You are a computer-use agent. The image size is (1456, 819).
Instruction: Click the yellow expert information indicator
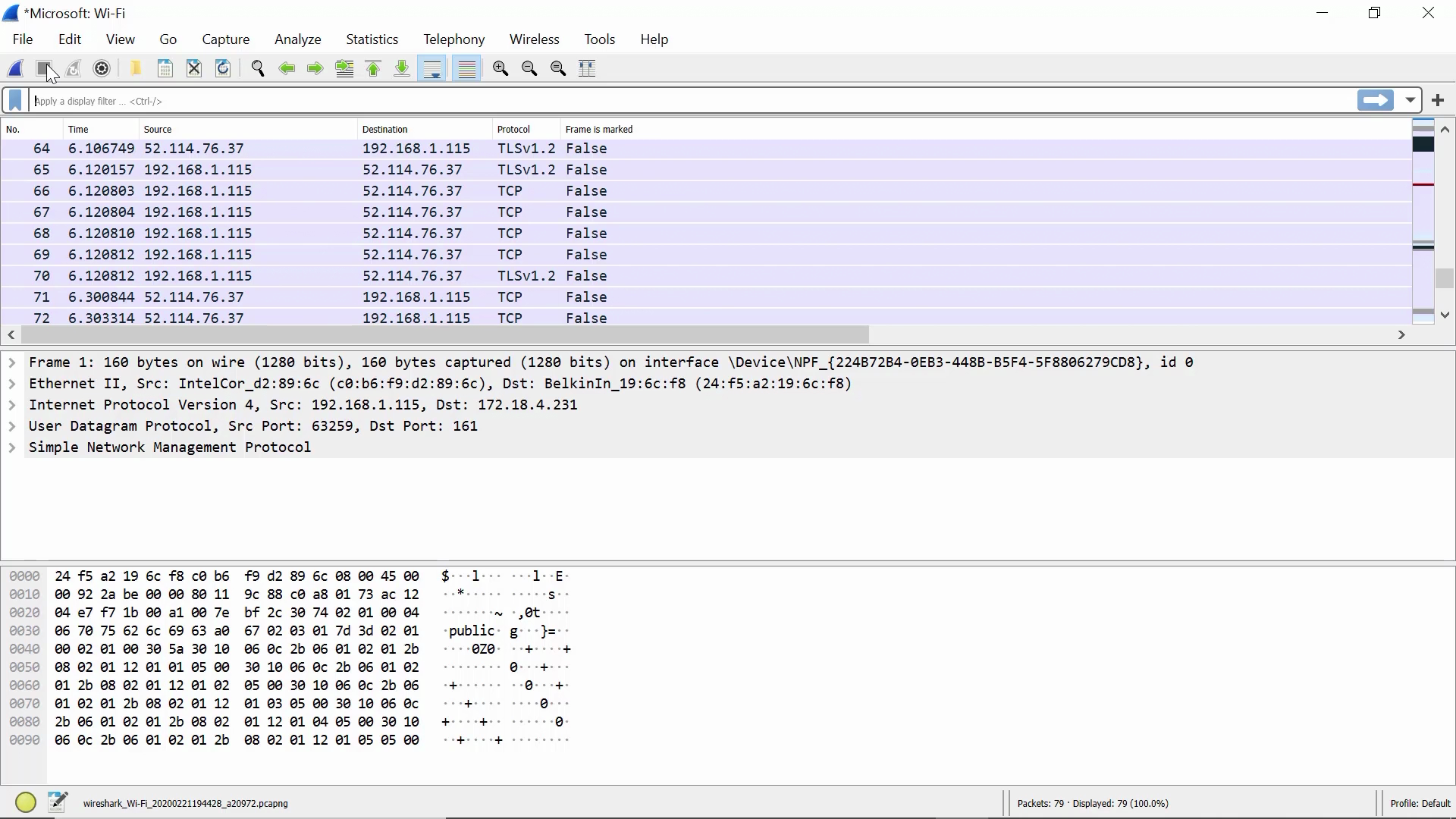coord(26,802)
